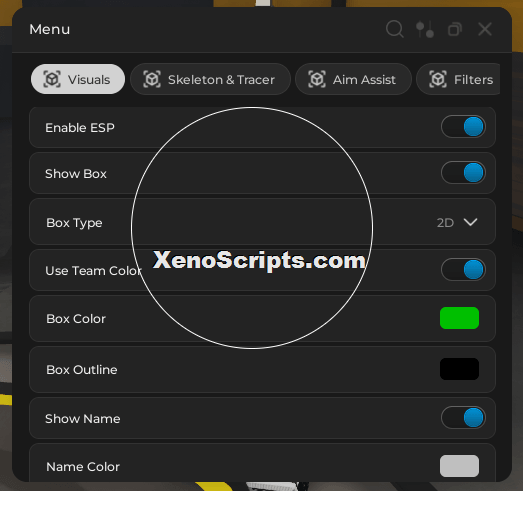Disable the Use Team Color switch
The height and width of the screenshot is (521, 523).
click(463, 270)
